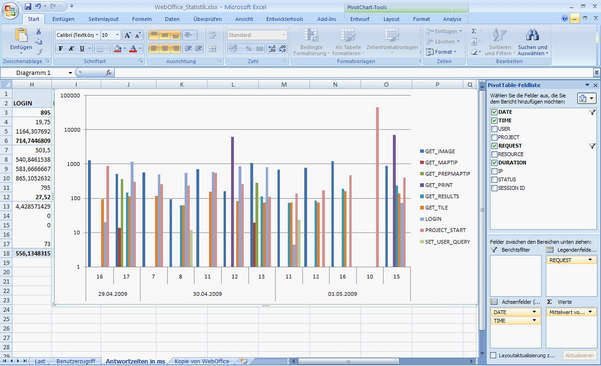Image resolution: width=601 pixels, height=366 pixels.
Task: Check the USER field checkbox
Action: click(494, 129)
